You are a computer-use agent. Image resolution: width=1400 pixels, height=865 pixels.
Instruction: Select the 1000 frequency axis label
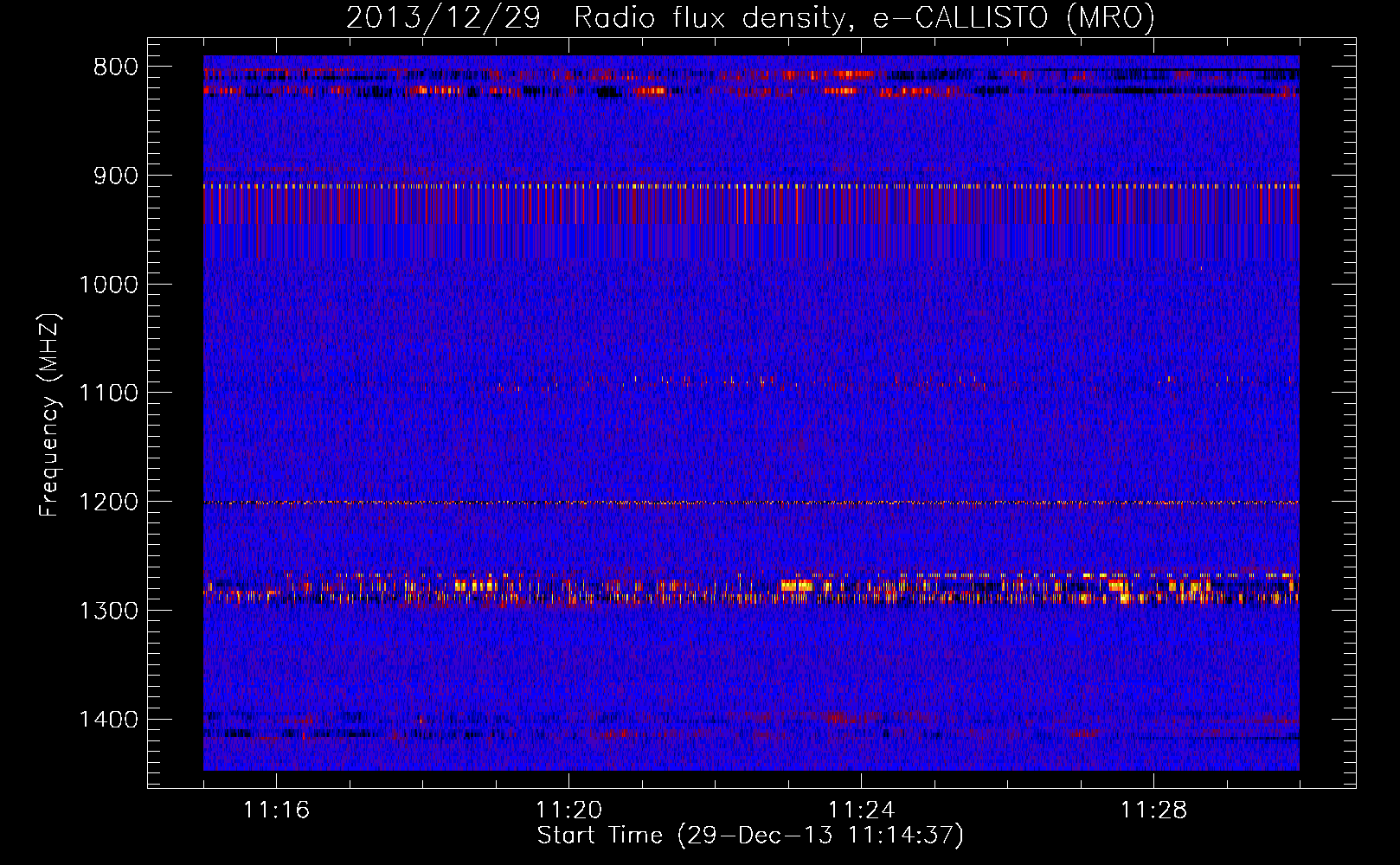[108, 285]
